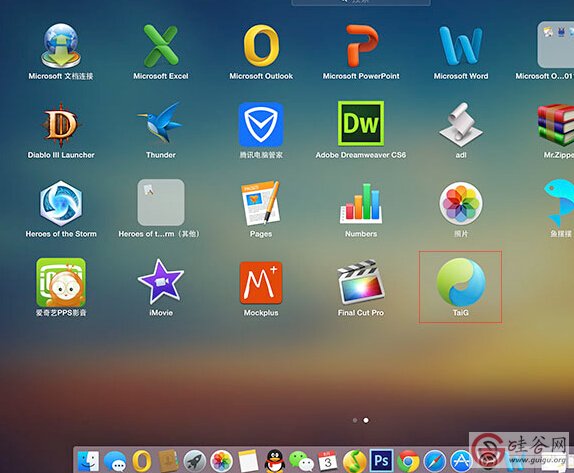Open Mr.Zipper archive app
This screenshot has height=473, width=574.
[x=556, y=125]
